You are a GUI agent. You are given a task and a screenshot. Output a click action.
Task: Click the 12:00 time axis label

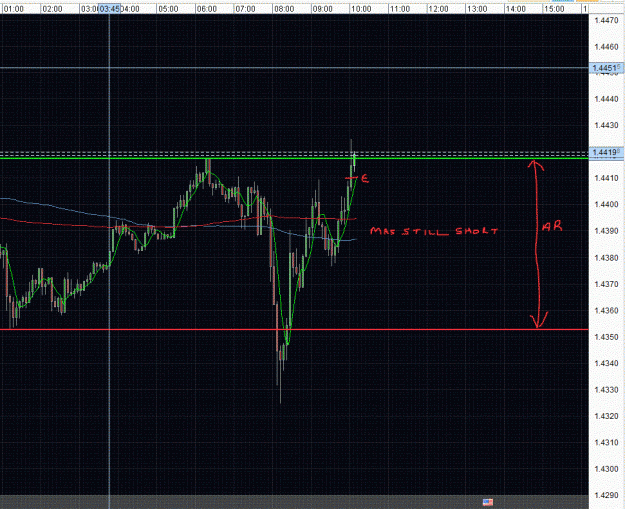(x=439, y=9)
